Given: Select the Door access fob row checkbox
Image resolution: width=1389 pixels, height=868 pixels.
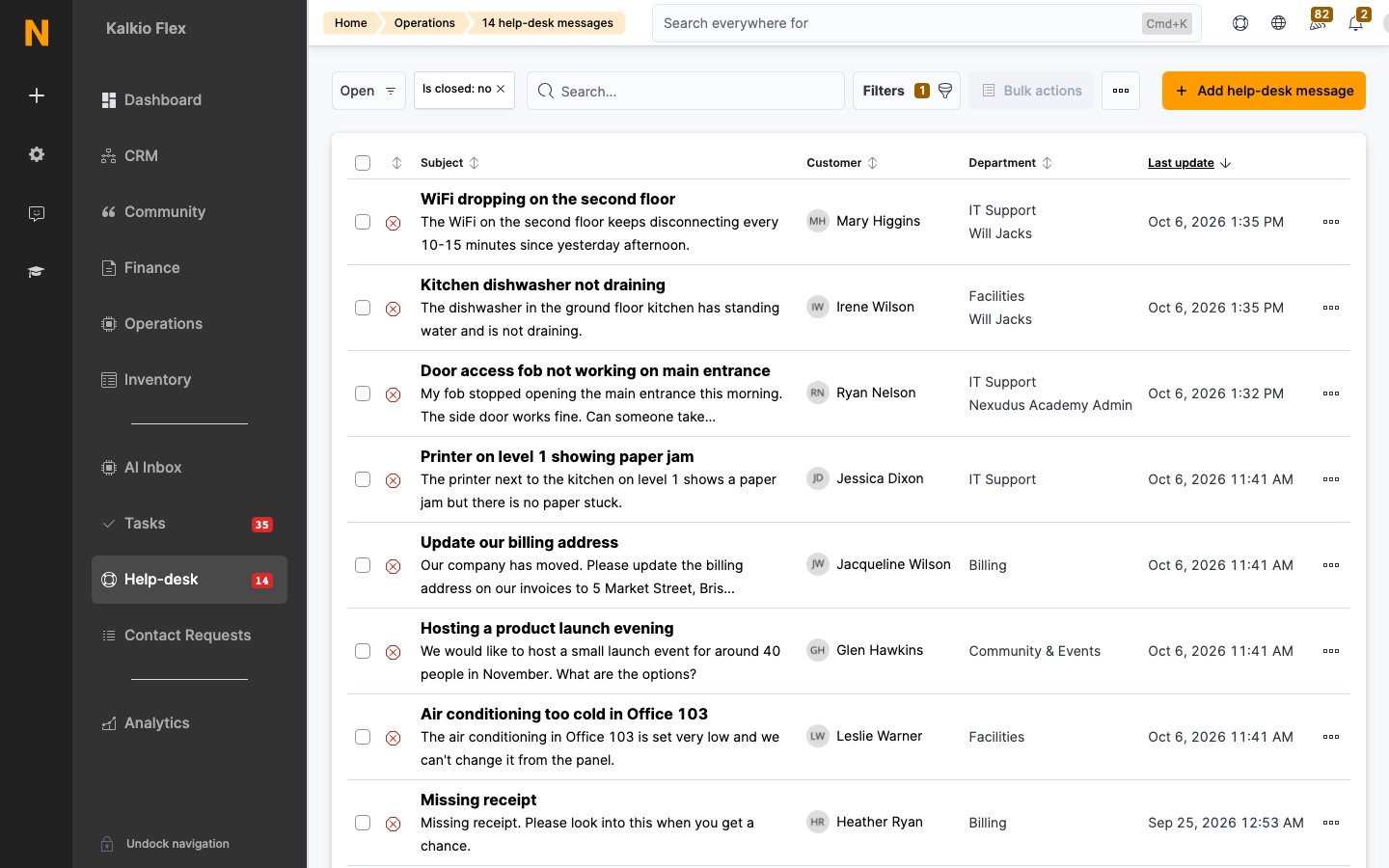Looking at the screenshot, I should [x=363, y=393].
